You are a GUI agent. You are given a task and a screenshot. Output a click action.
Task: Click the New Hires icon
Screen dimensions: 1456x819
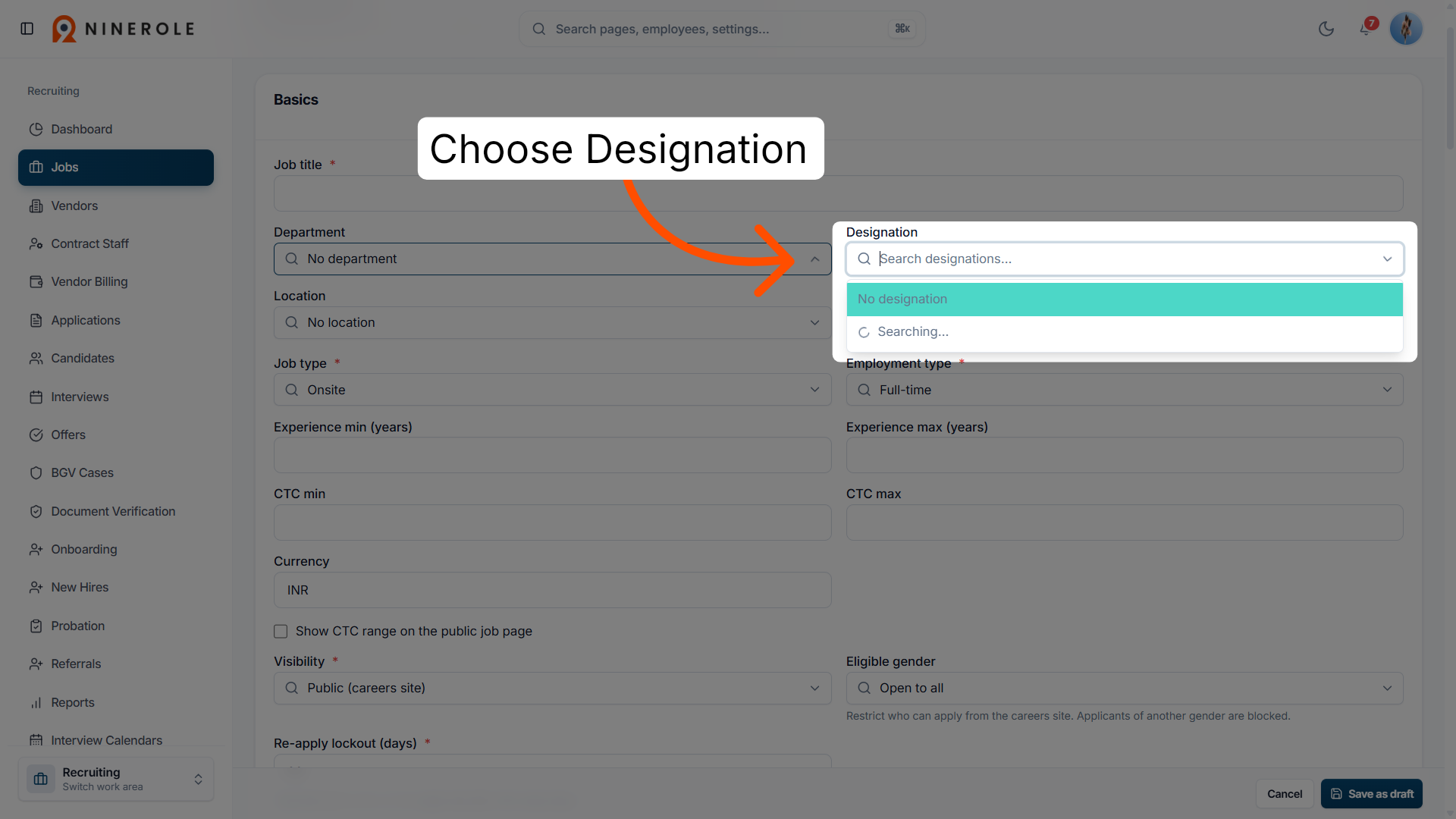point(36,587)
